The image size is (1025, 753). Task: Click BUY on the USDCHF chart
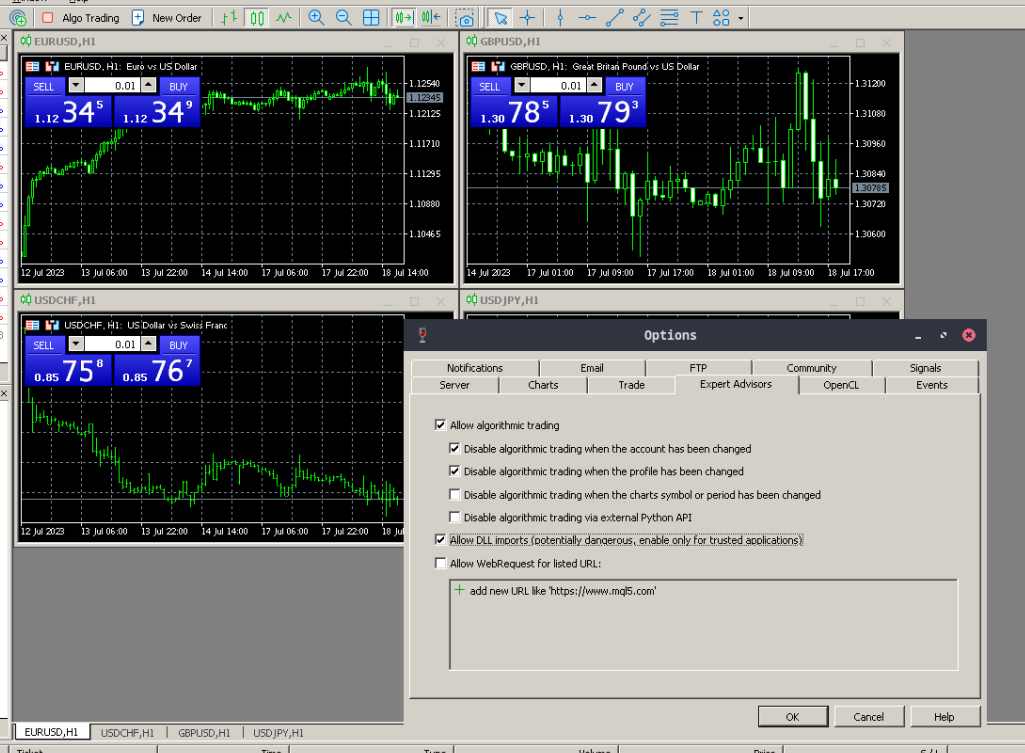tap(178, 345)
